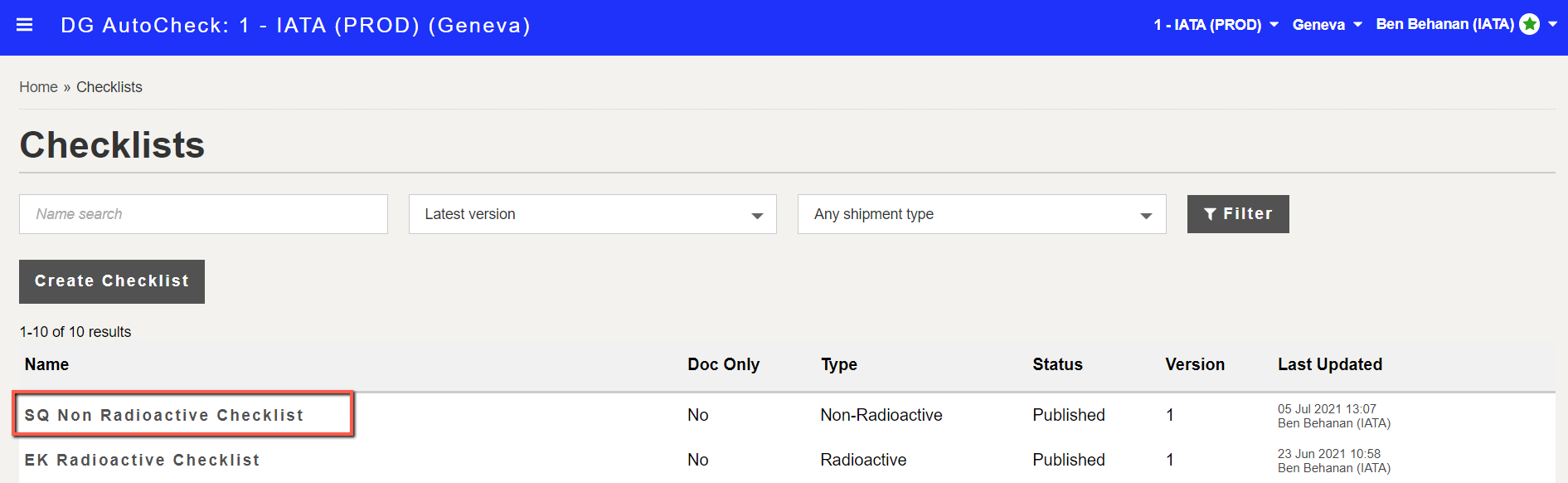
Task: Open SQ Non Radioactive Checklist
Action: [164, 415]
